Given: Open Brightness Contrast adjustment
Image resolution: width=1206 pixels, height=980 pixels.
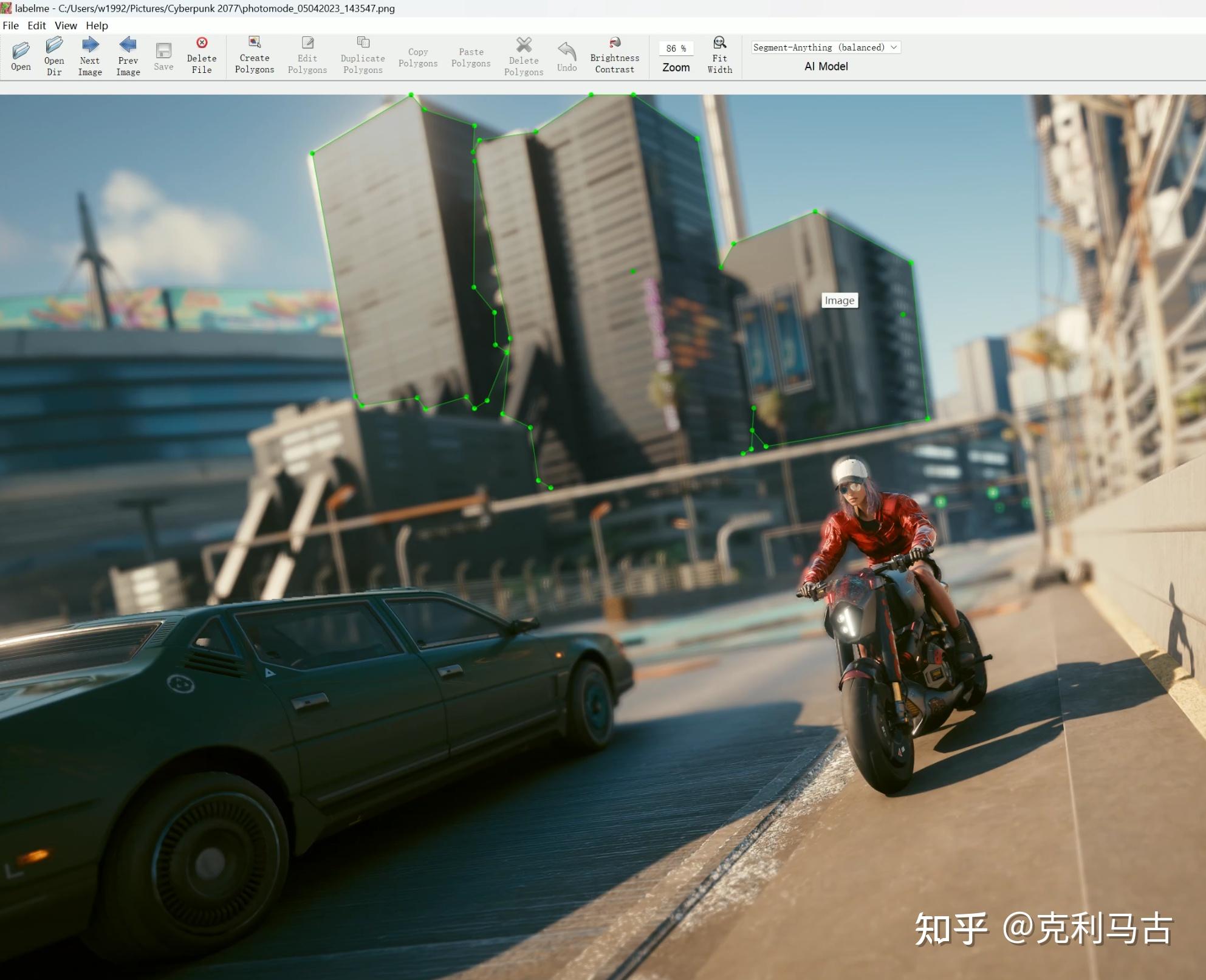Looking at the screenshot, I should point(614,43).
